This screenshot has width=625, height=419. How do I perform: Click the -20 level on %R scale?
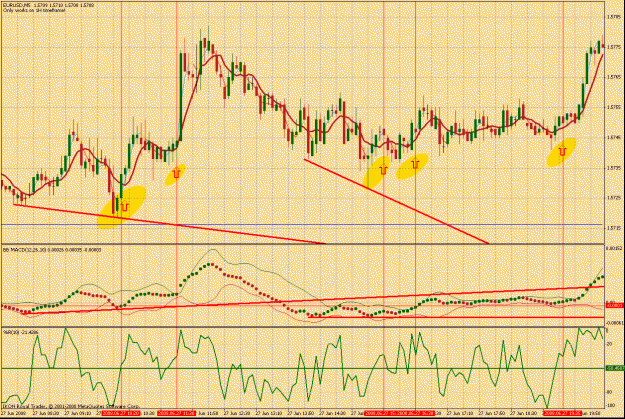610,344
